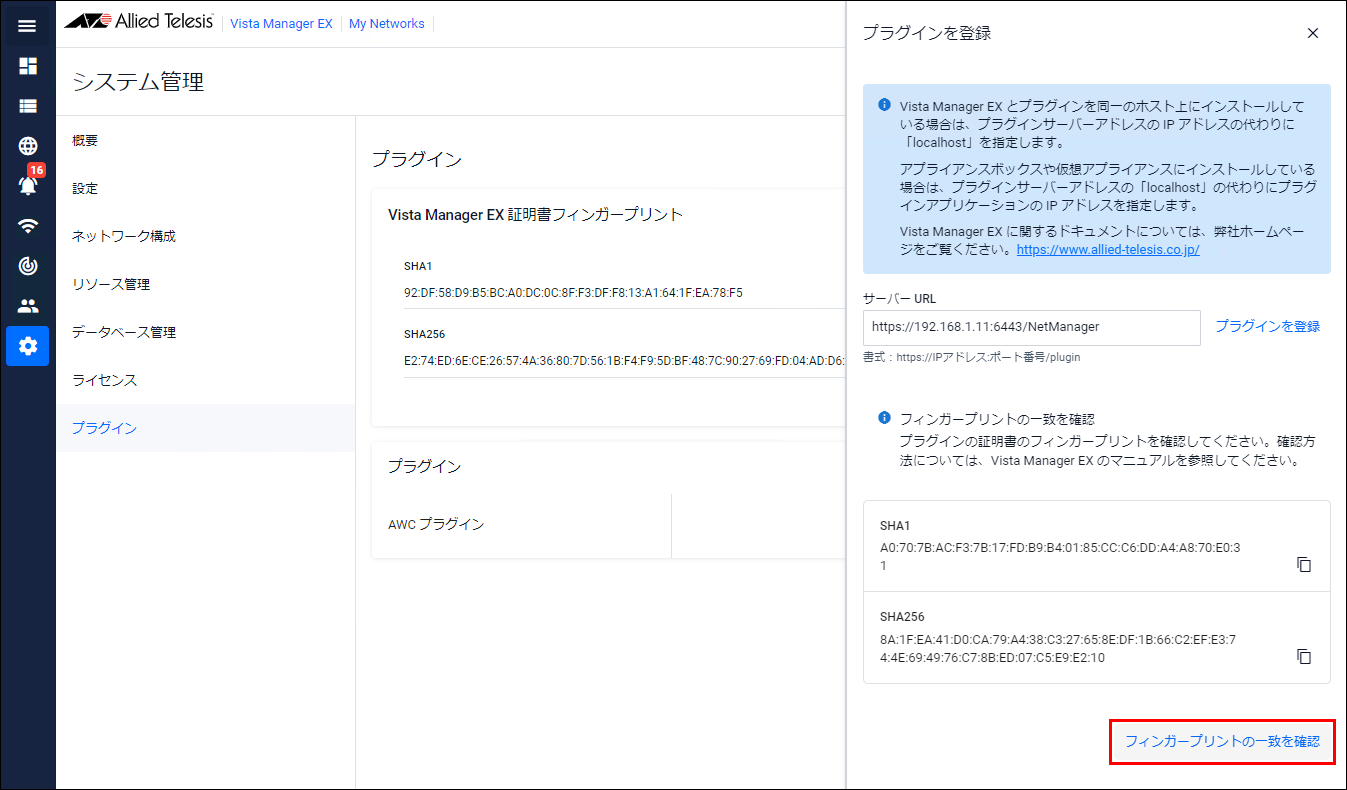The width and height of the screenshot is (1347, 790).
Task: Copy the SHA256 fingerprint value
Action: (x=1303, y=657)
